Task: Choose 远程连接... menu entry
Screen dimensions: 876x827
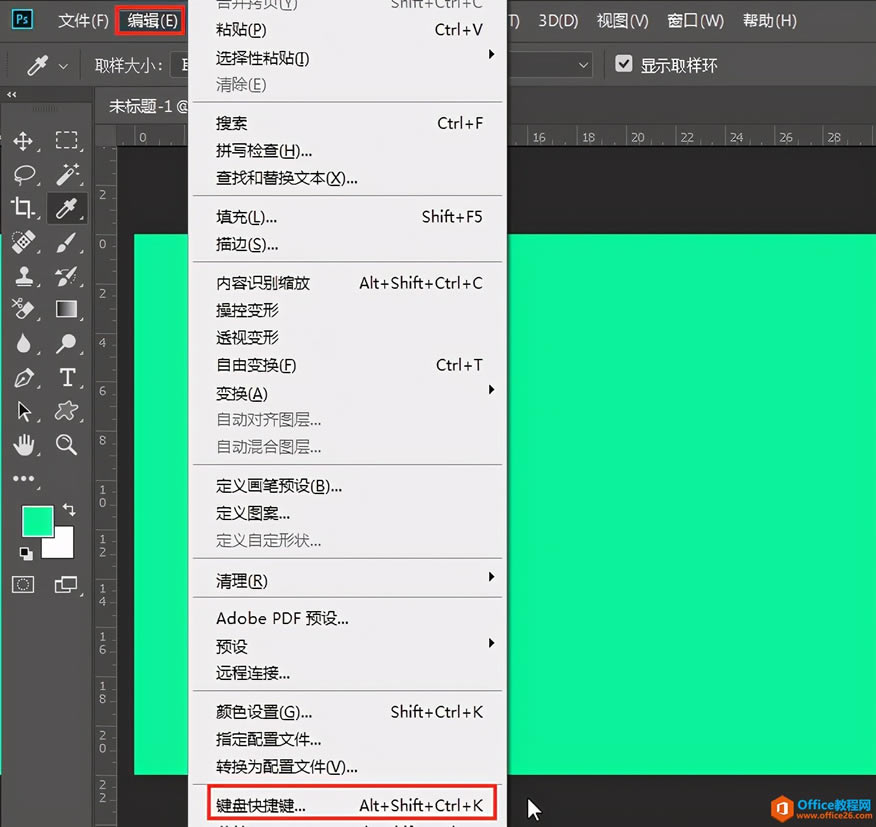Action: pos(347,673)
